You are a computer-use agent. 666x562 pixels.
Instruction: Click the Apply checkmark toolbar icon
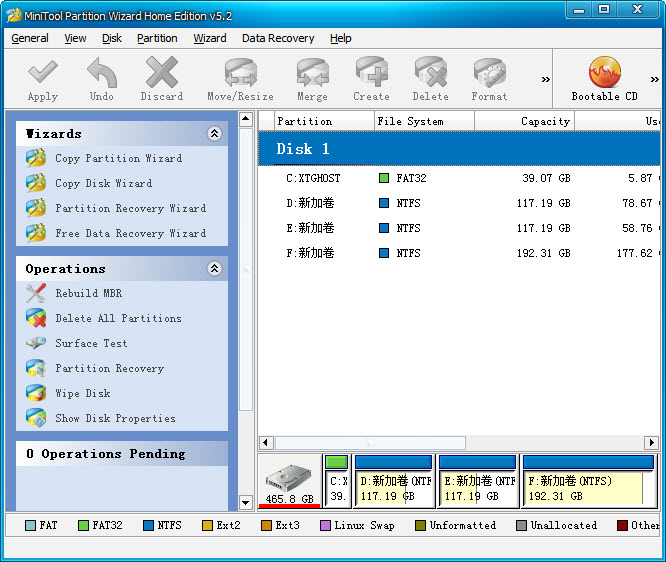pos(42,75)
